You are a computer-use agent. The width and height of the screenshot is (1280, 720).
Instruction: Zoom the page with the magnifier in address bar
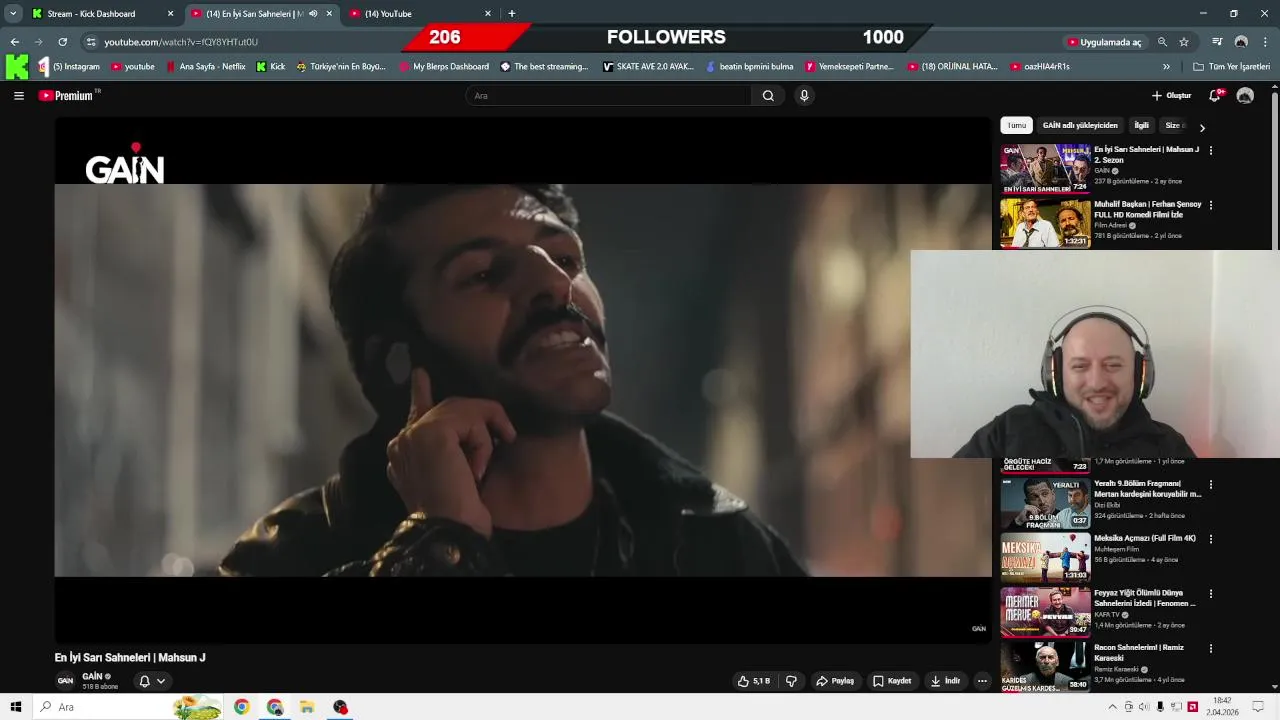coord(1162,42)
